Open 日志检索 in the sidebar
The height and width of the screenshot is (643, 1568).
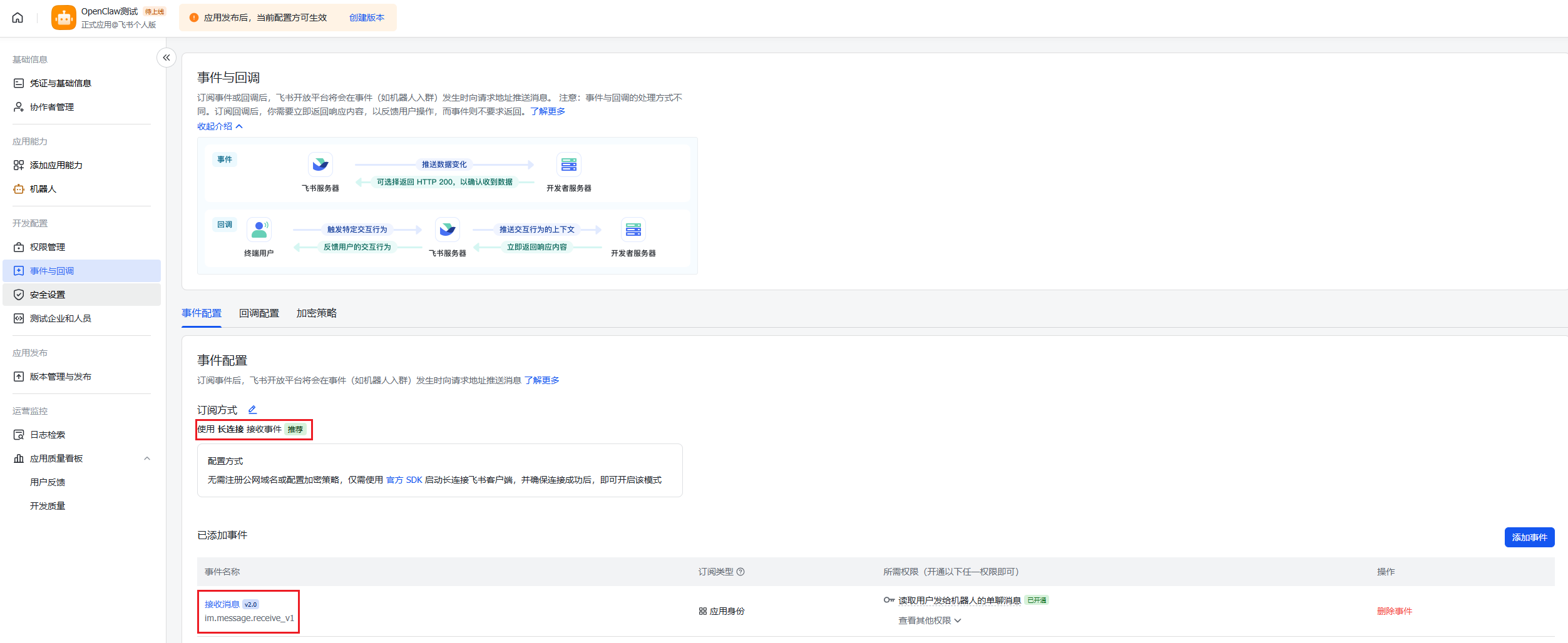(x=48, y=435)
